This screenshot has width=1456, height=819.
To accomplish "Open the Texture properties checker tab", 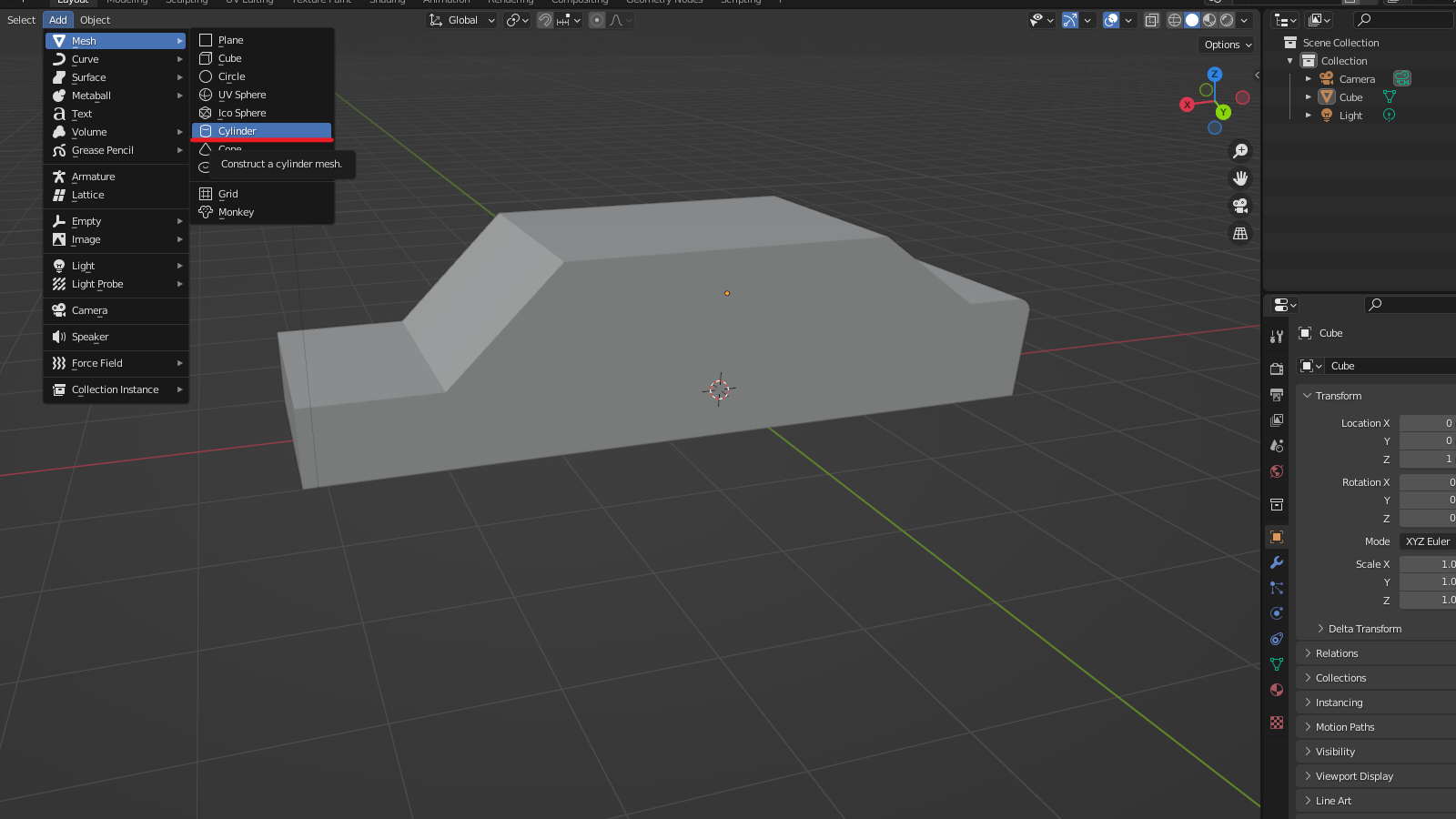I will click(x=1277, y=723).
